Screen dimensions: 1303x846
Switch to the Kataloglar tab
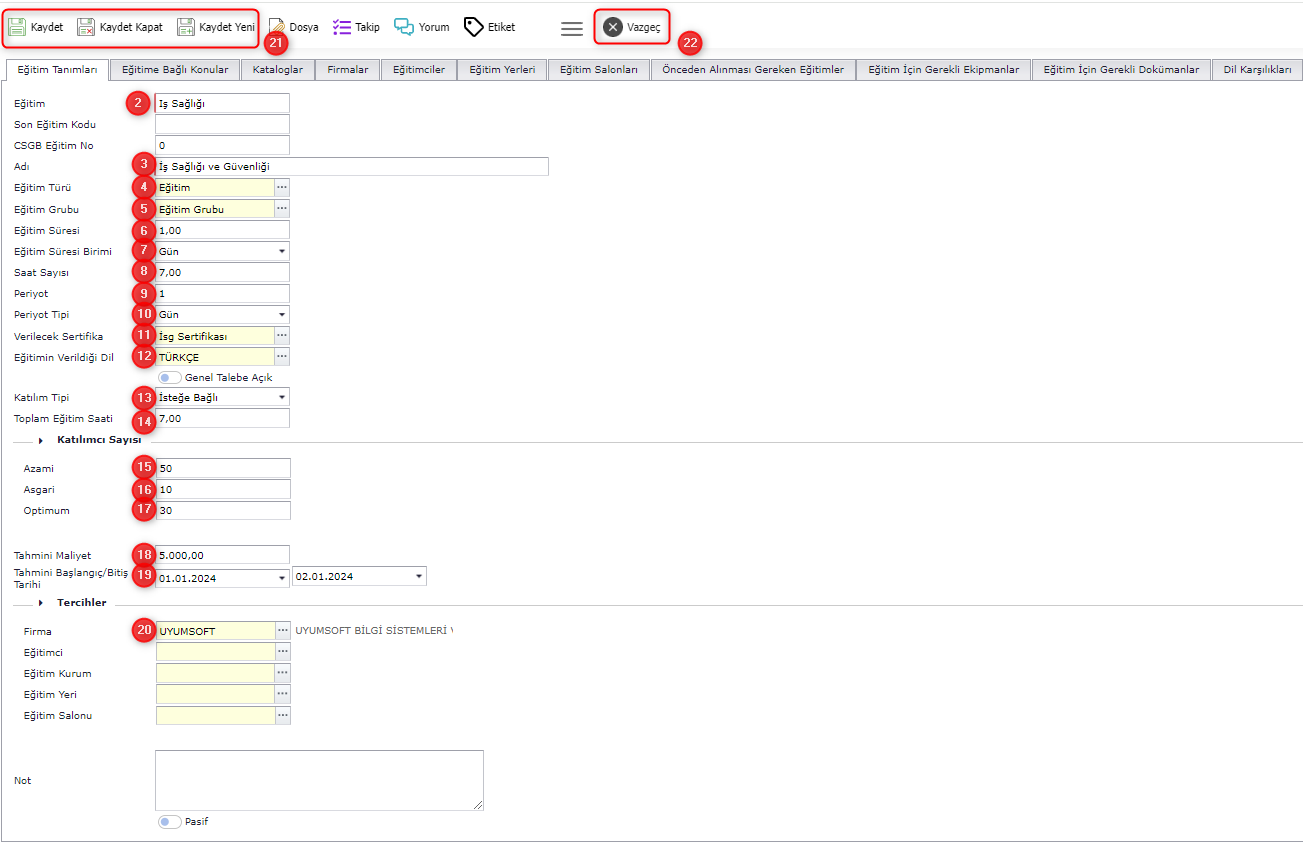[x=278, y=70]
